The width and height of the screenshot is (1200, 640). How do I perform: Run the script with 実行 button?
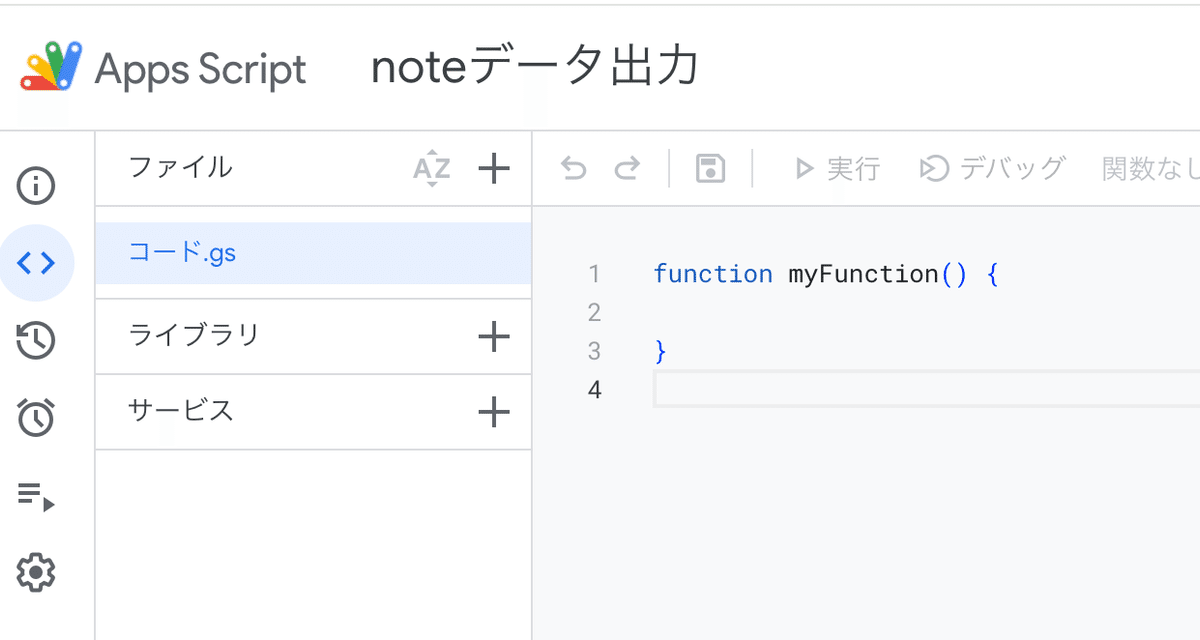(x=837, y=169)
